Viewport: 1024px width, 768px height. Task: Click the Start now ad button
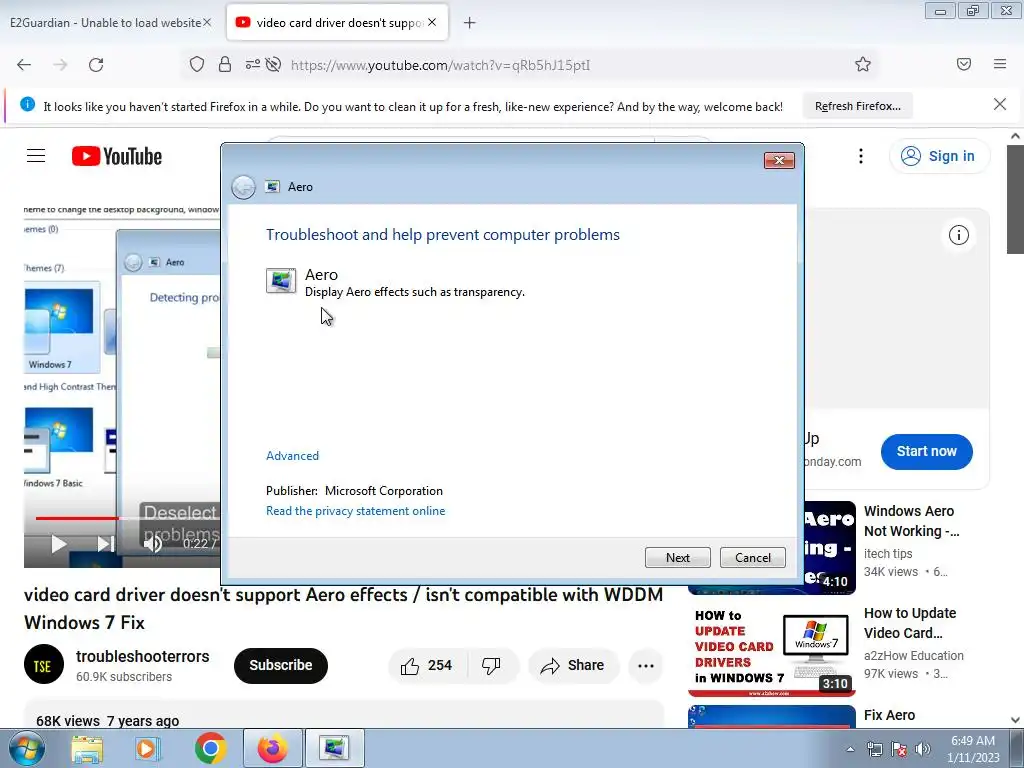click(x=927, y=451)
